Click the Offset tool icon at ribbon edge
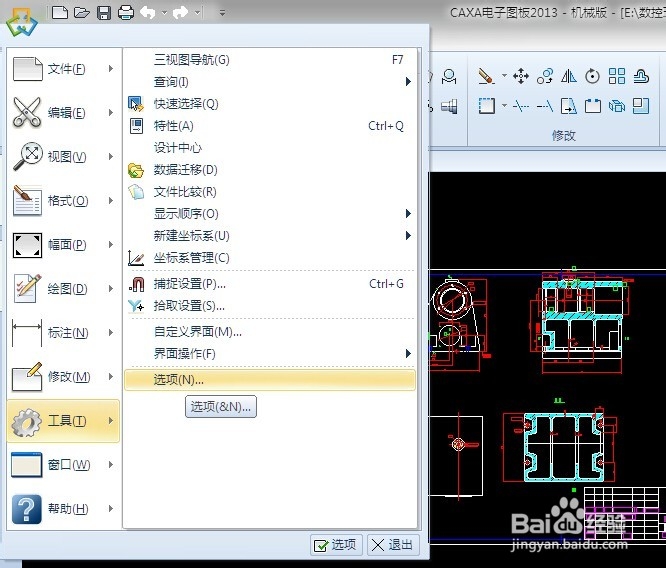Screen dimensions: 666x568 (641, 76)
